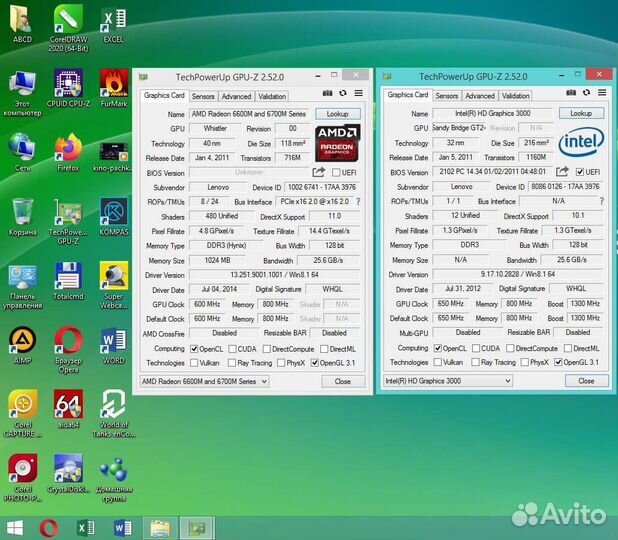Switch to Advanced tab in Intel GPU-Z window
The image size is (618, 540).
(480, 96)
